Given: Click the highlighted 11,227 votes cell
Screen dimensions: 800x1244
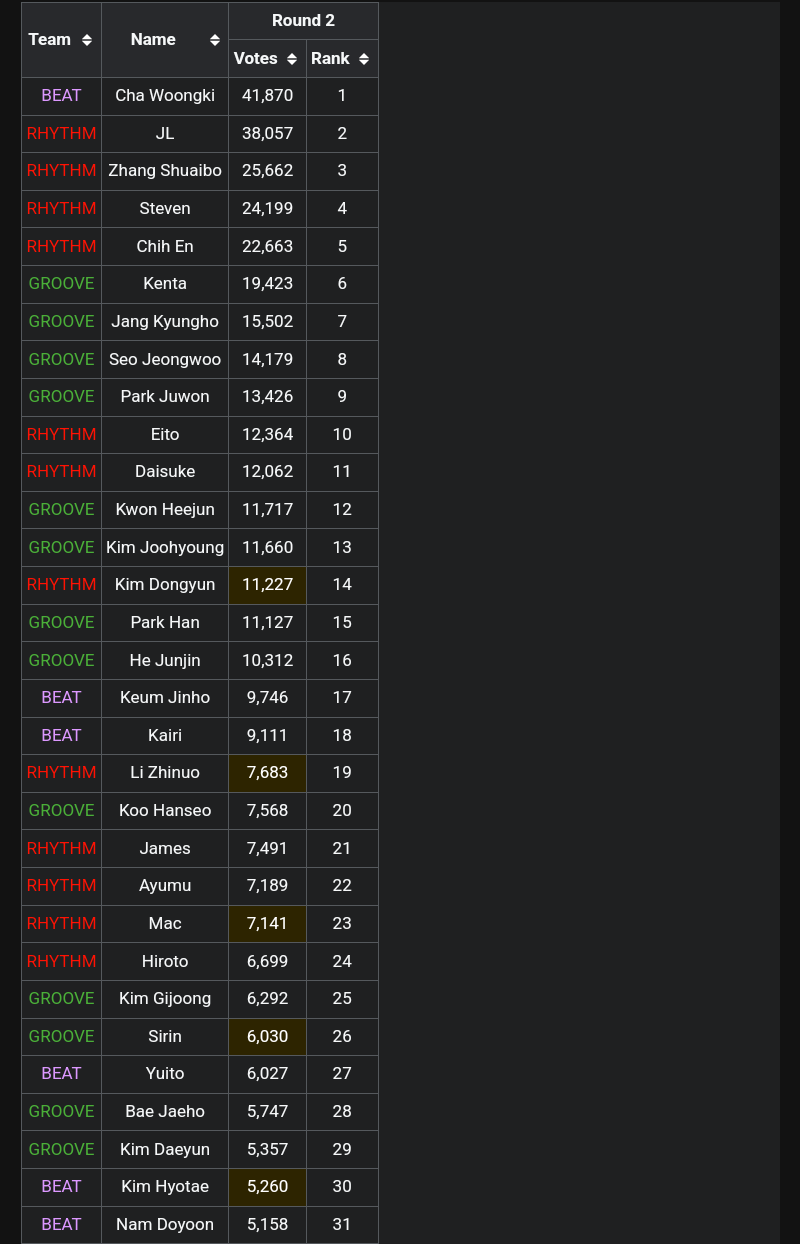Looking at the screenshot, I should pyautogui.click(x=267, y=585).
